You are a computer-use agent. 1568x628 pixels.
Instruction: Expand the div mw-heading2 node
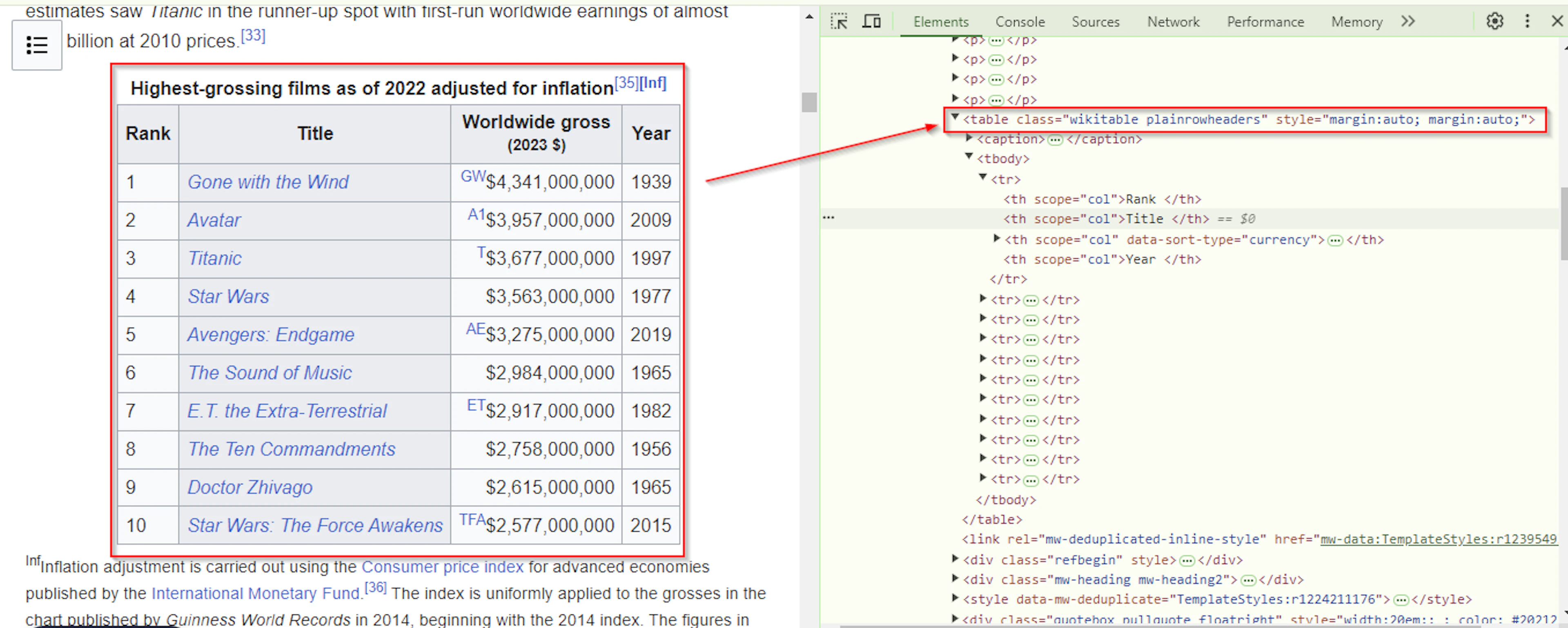tap(955, 578)
